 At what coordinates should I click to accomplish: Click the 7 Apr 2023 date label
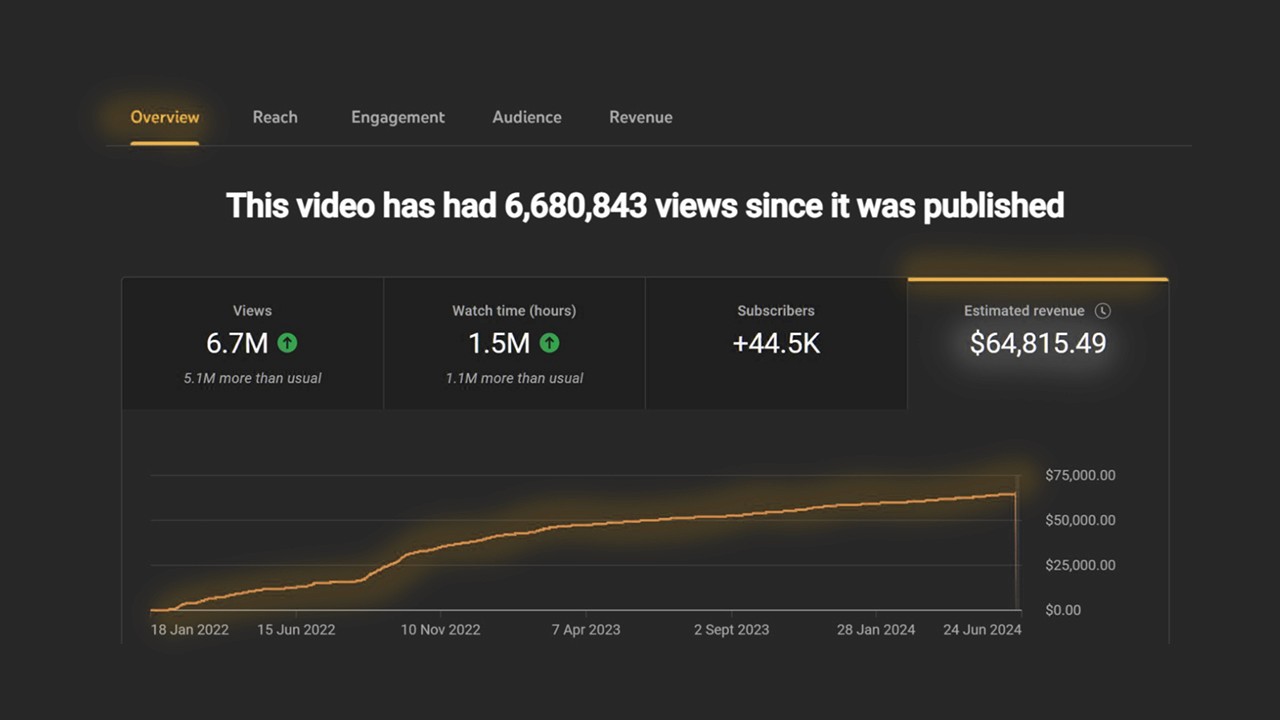586,630
